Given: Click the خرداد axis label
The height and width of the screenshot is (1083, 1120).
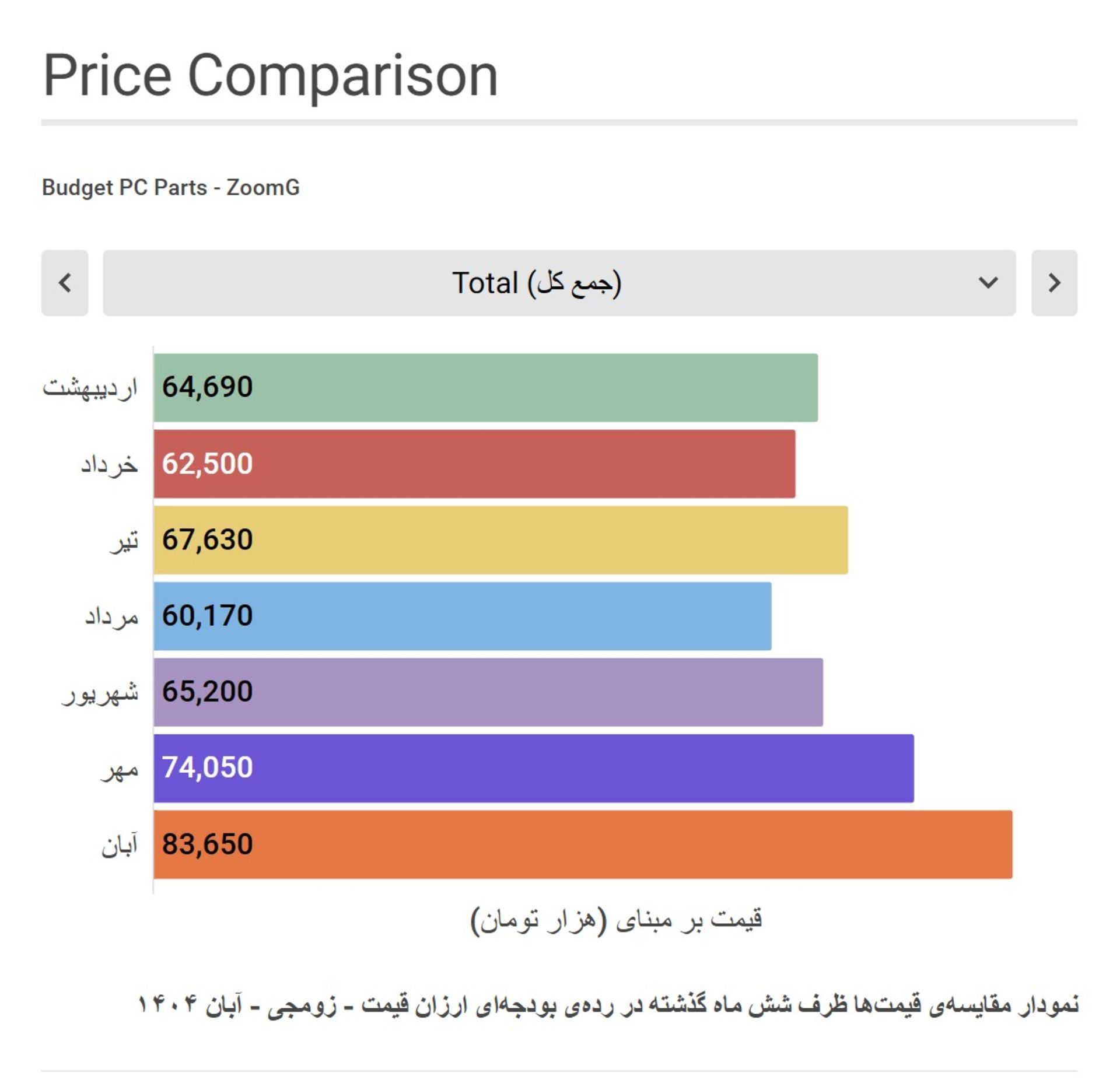Looking at the screenshot, I should pyautogui.click(x=109, y=464).
